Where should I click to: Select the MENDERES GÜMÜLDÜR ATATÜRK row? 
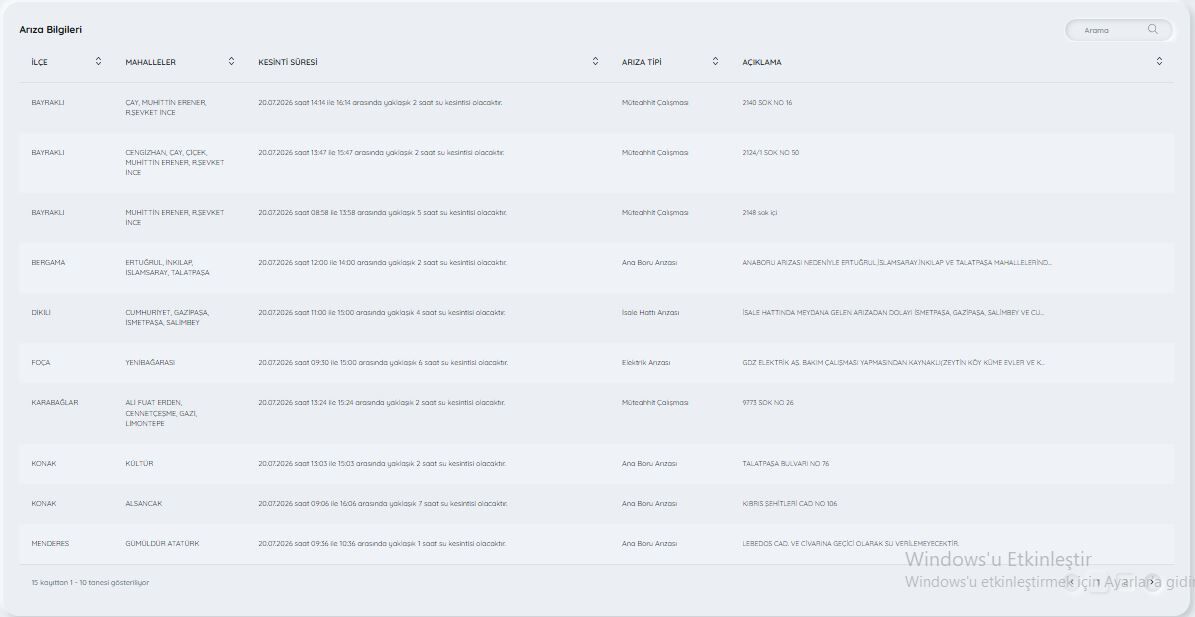coord(597,543)
